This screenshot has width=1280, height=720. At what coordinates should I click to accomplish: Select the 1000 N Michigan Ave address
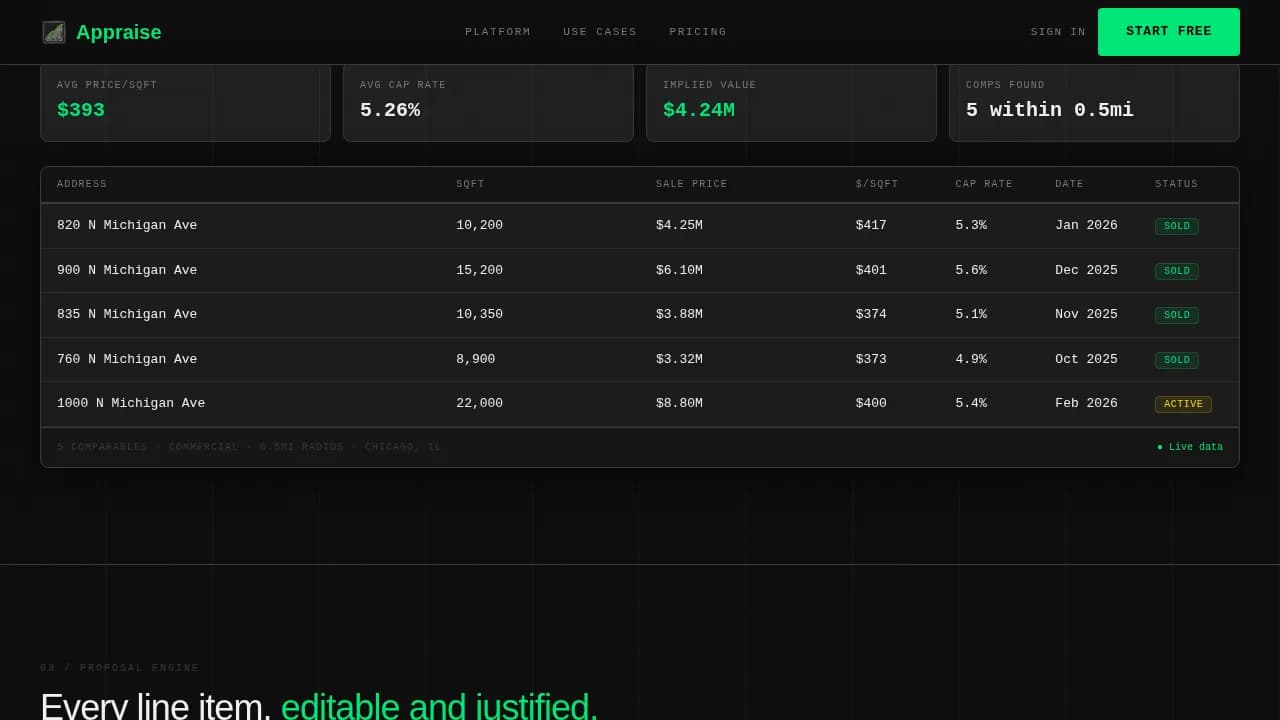click(131, 404)
